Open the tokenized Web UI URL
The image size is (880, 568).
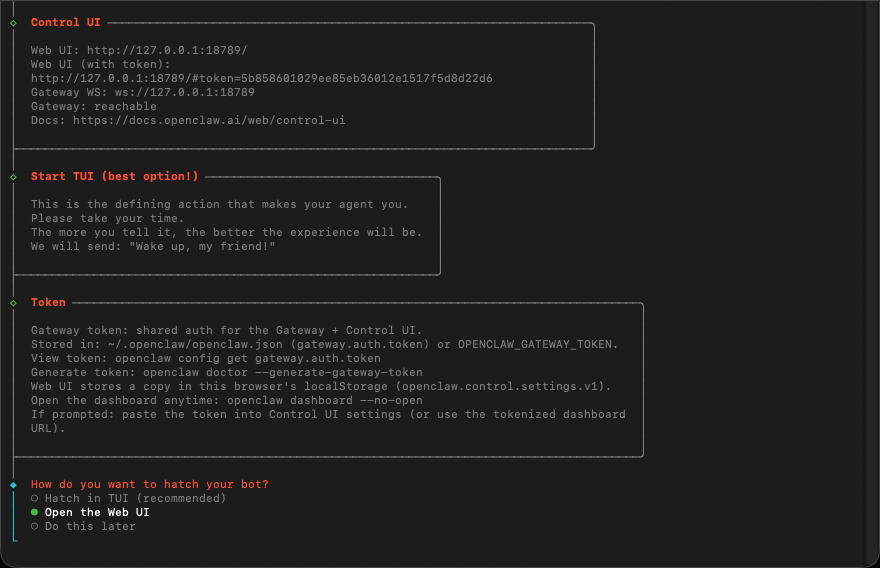[x=261, y=78]
